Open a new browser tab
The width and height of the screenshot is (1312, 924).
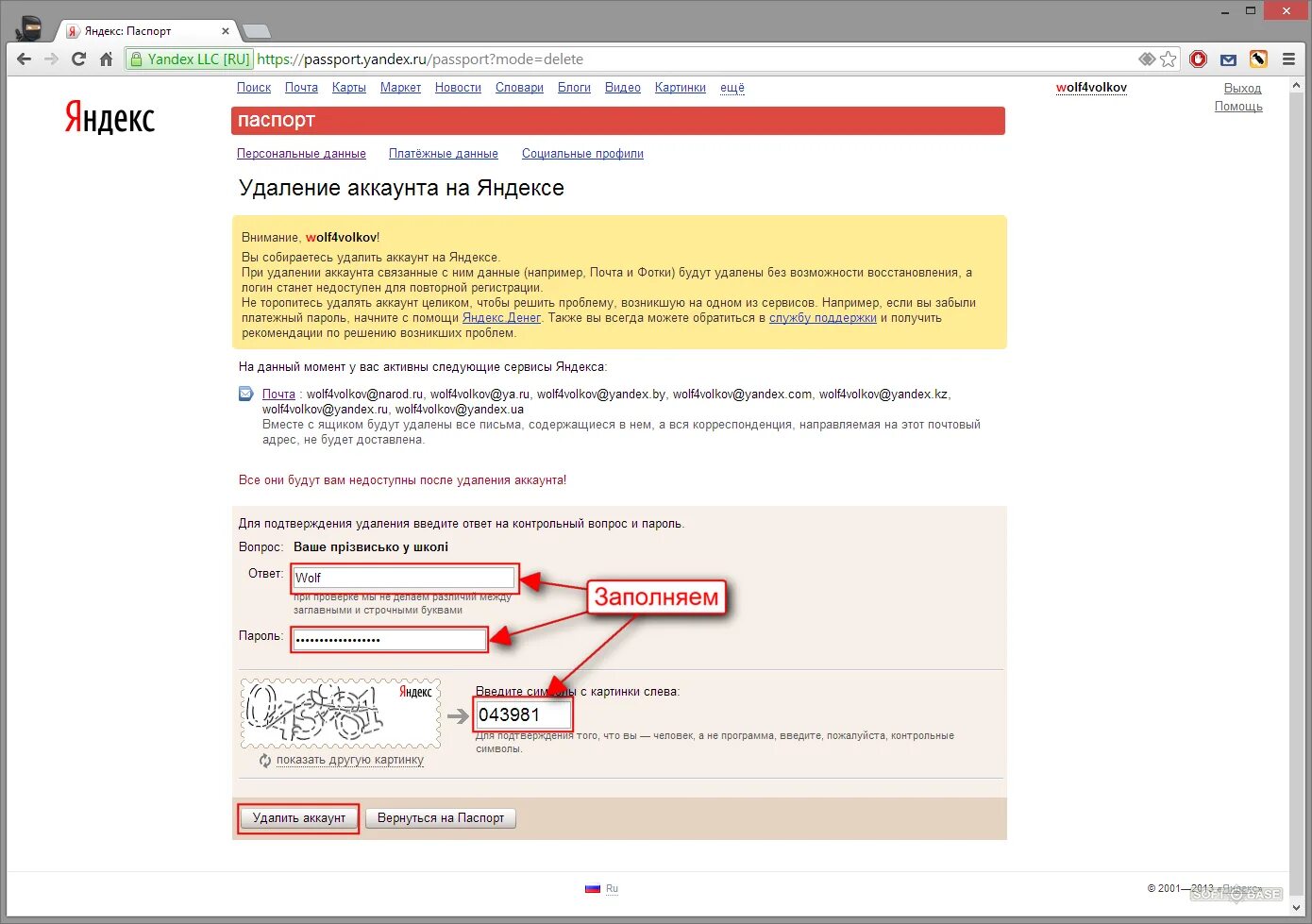[x=256, y=31]
